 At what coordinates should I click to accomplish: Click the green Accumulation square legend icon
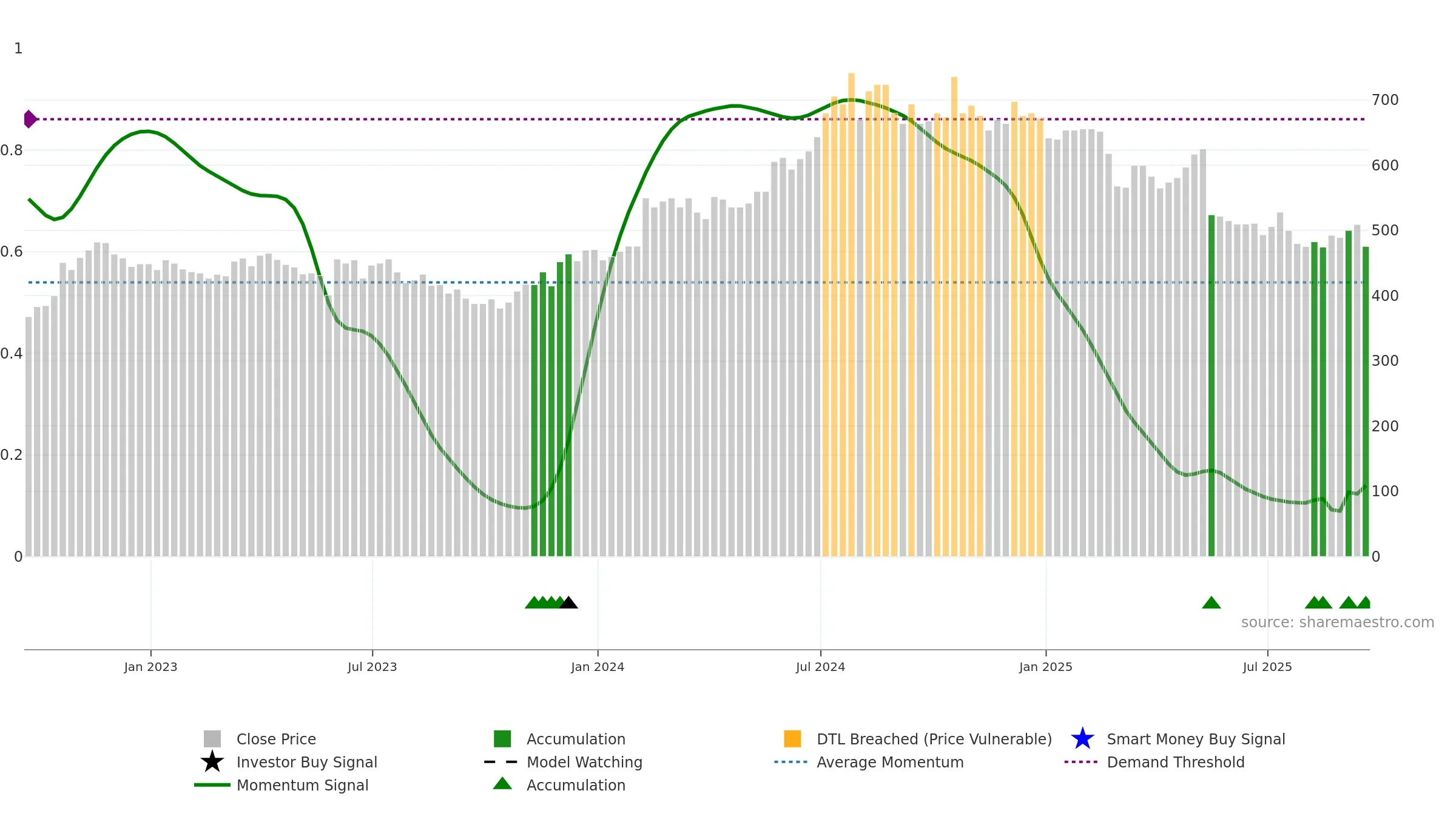(x=502, y=739)
